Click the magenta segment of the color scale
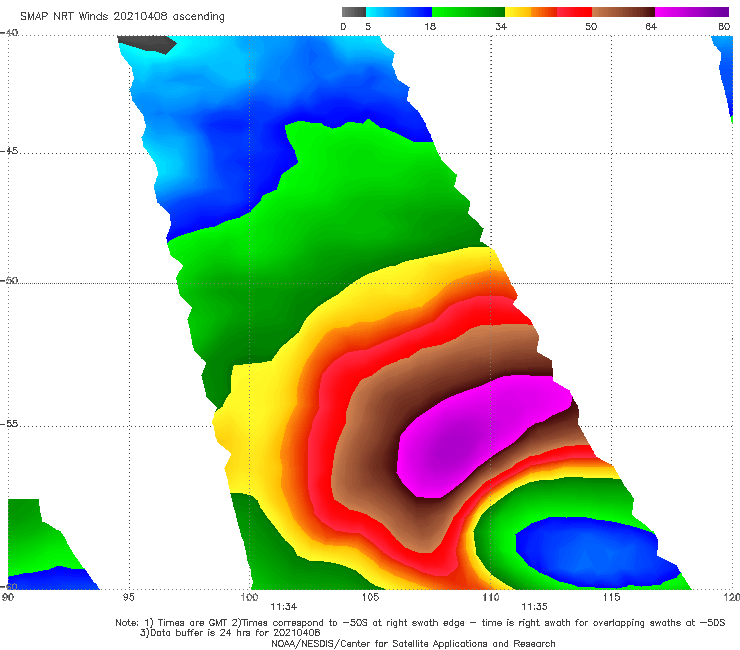This screenshot has width=740, height=650. 691,12
